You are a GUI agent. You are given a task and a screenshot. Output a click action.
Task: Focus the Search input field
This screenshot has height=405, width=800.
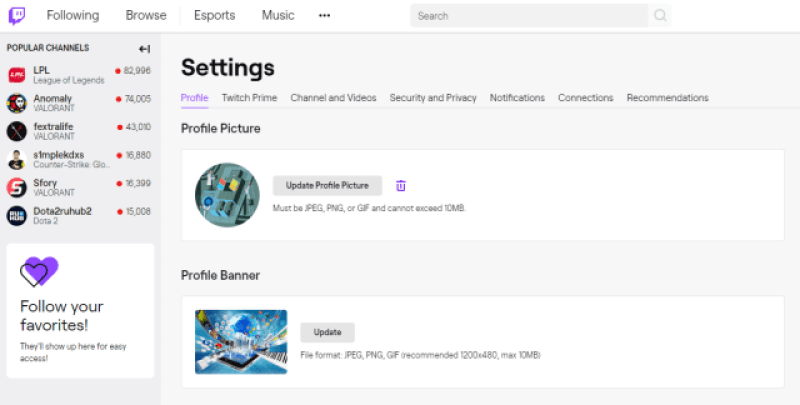point(530,16)
